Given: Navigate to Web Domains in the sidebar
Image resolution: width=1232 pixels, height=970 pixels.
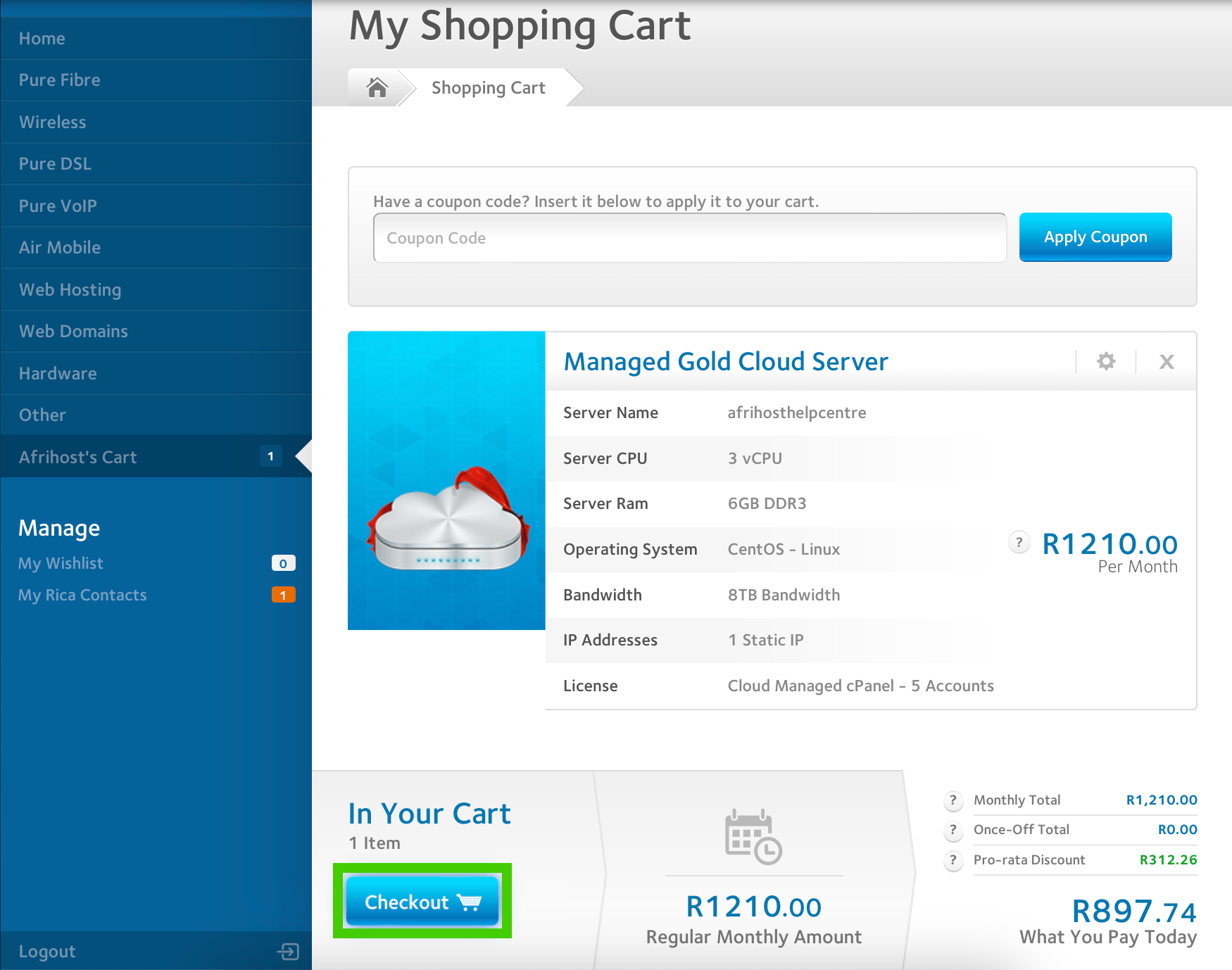Looking at the screenshot, I should coord(74,332).
